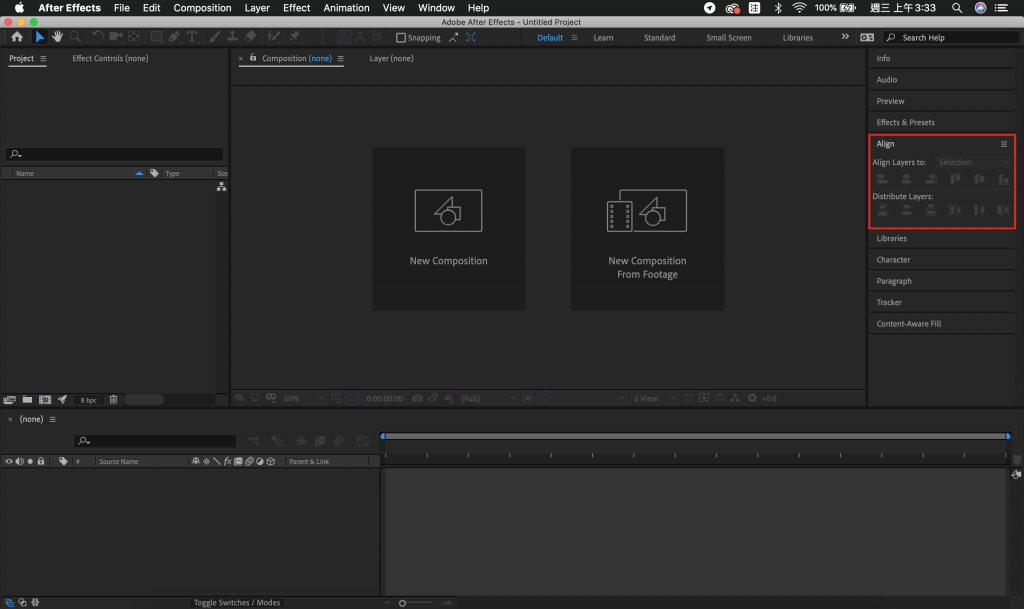Select the Type tool
This screenshot has height=609, width=1024.
(191, 37)
